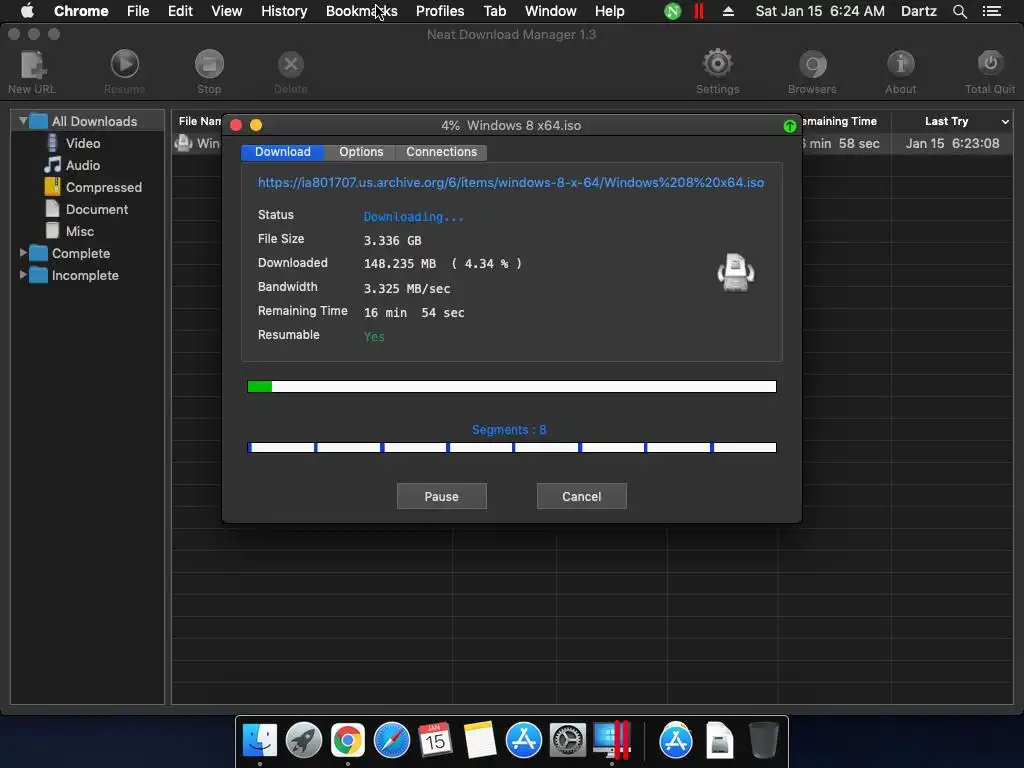
Task: Click the Jan 15 6:23:08 cell
Action: tap(952, 143)
